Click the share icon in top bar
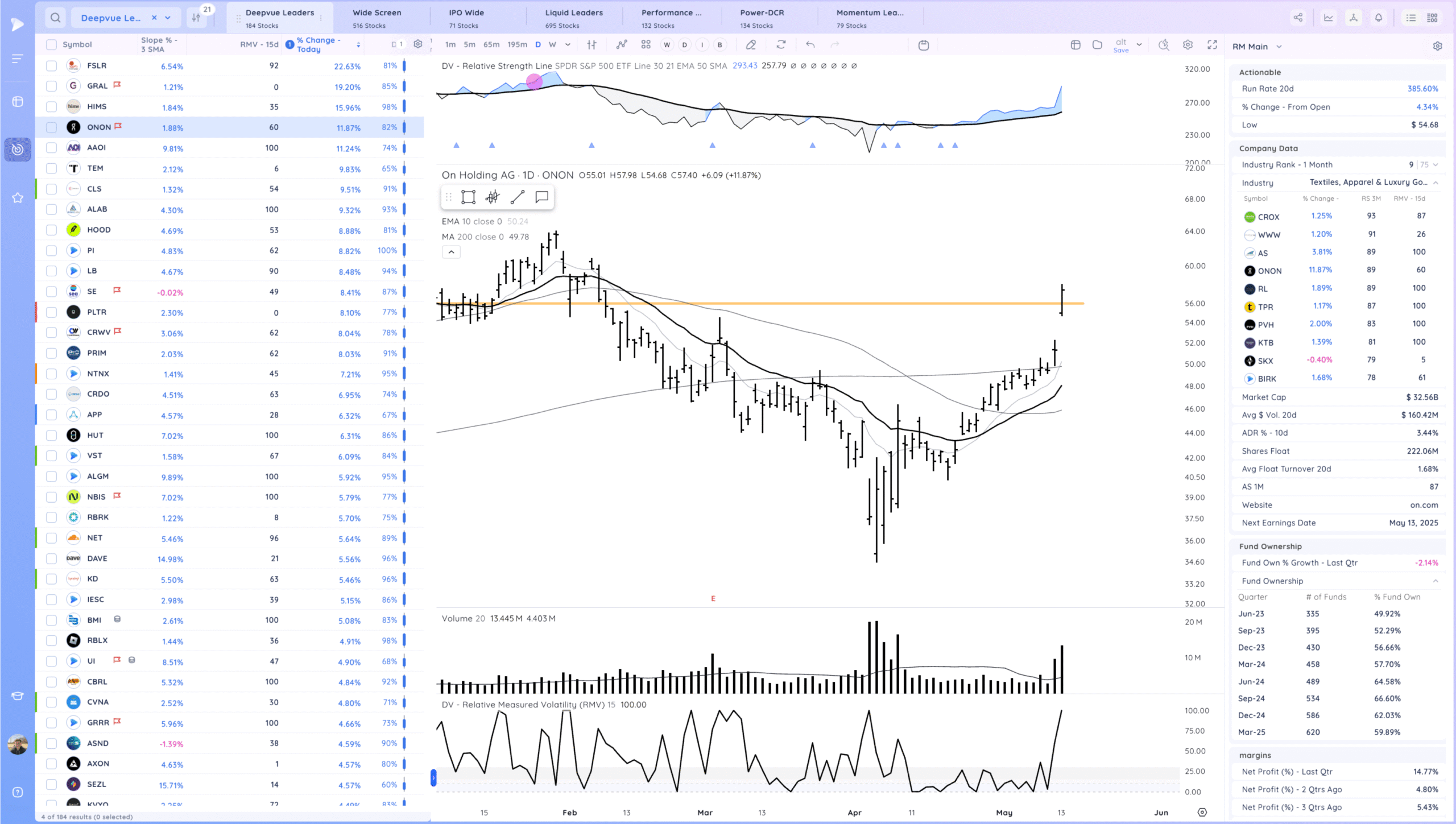 click(1298, 18)
